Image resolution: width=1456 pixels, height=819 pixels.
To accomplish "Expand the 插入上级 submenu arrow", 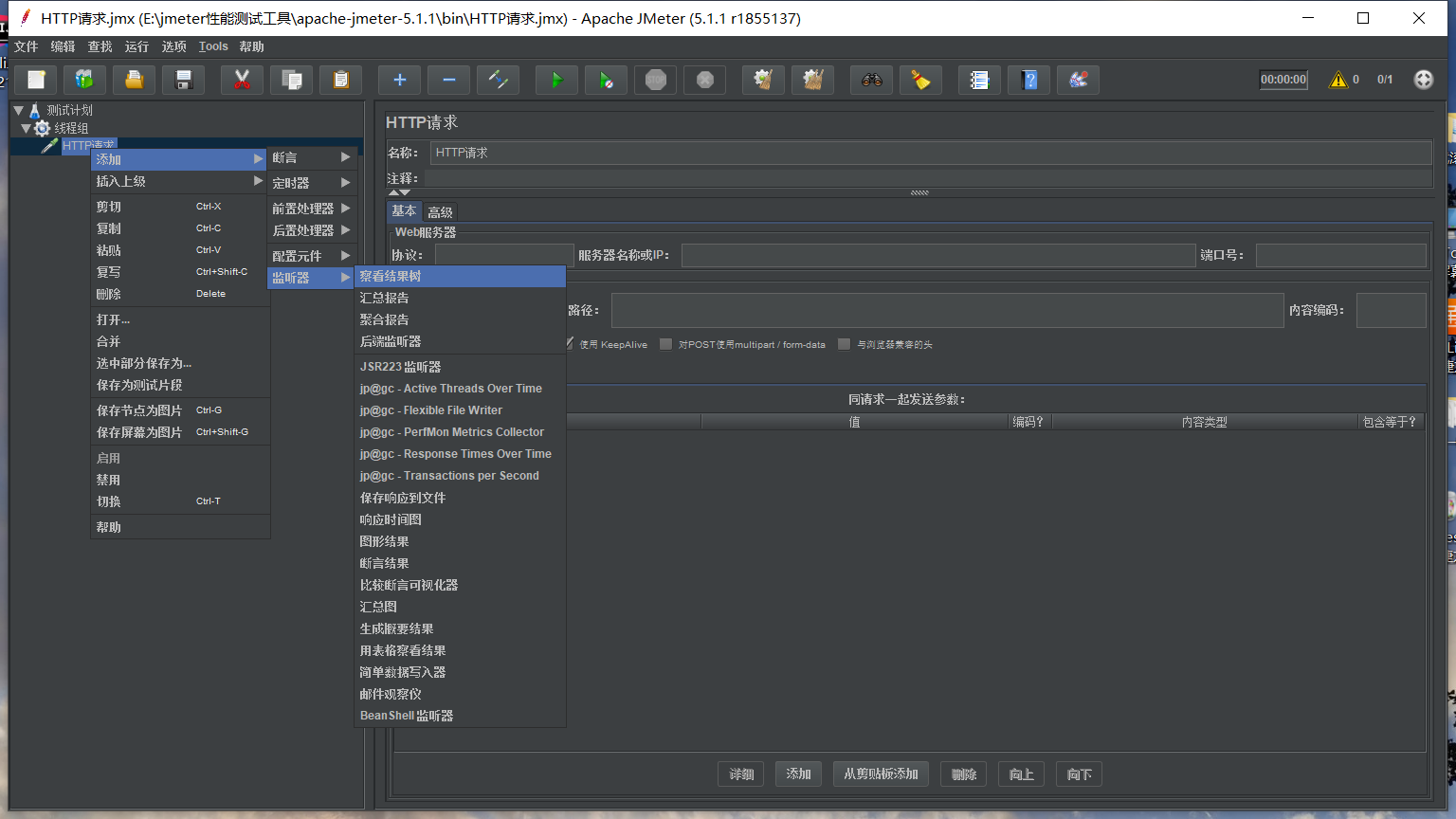I will coord(258,181).
